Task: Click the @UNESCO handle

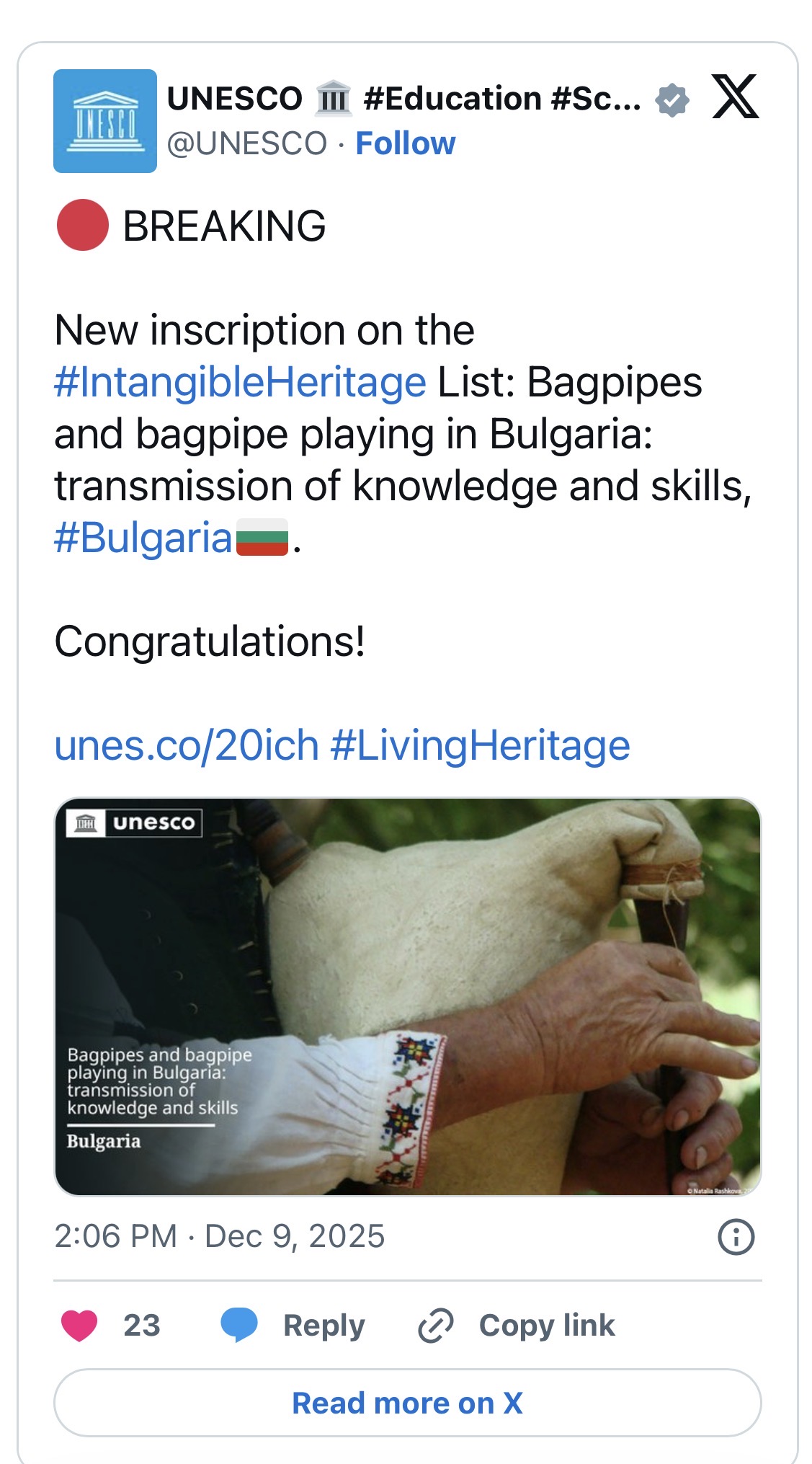Action: point(247,143)
